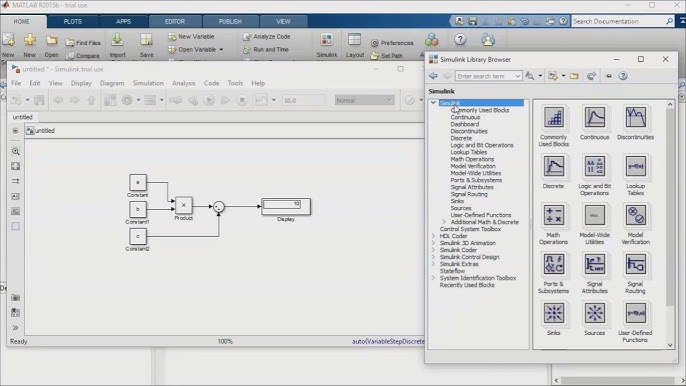Select Commonly Used Blocks in library tree
This screenshot has width=686, height=386.
pyautogui.click(x=480, y=110)
